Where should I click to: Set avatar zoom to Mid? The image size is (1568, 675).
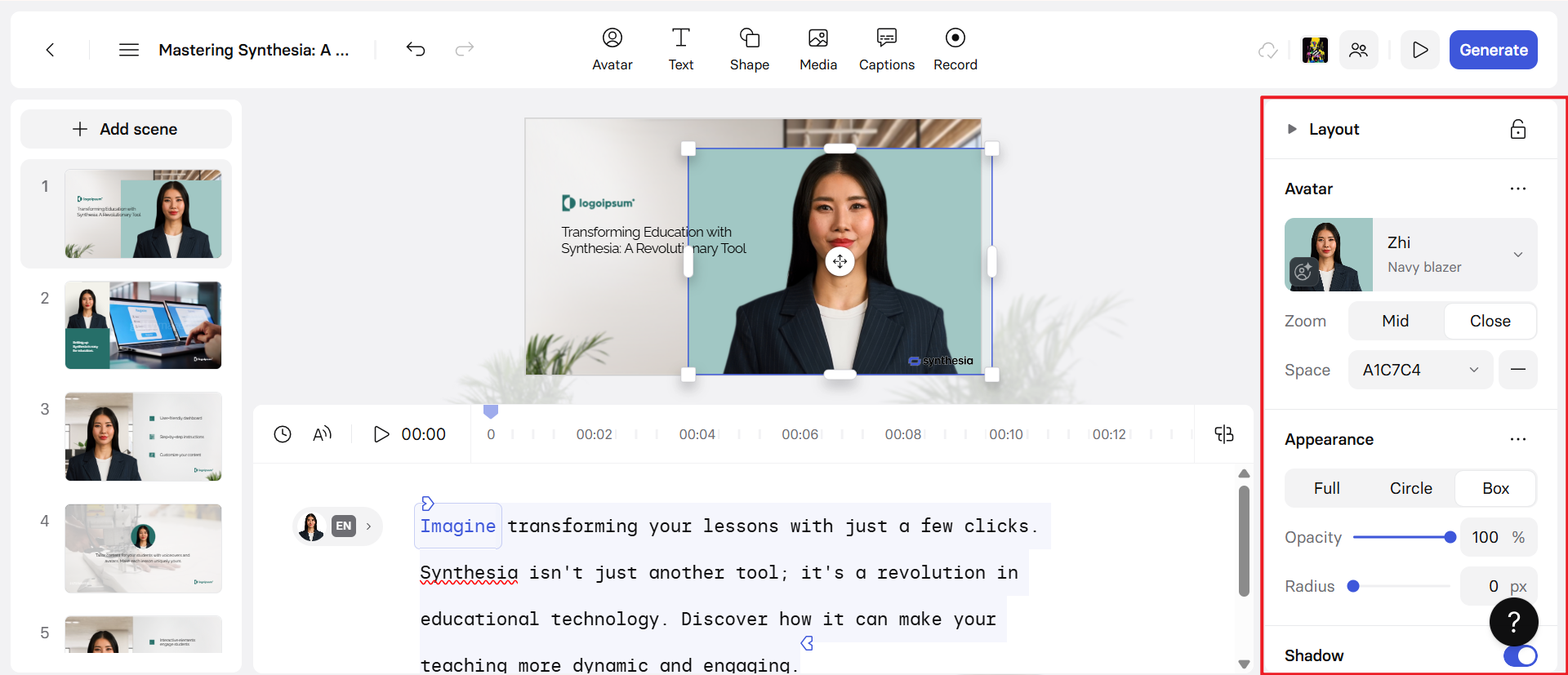click(1396, 321)
